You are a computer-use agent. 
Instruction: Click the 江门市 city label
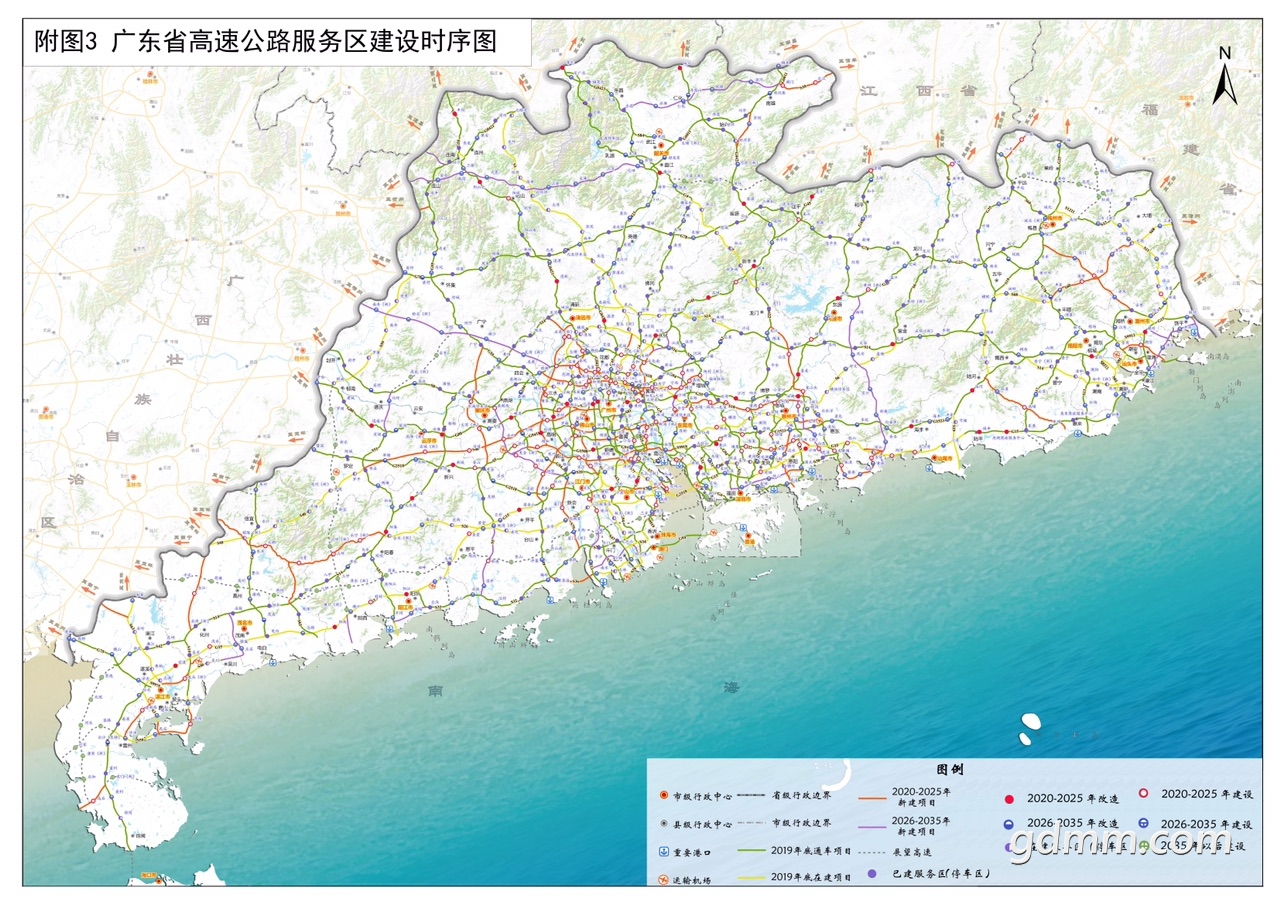583,481
